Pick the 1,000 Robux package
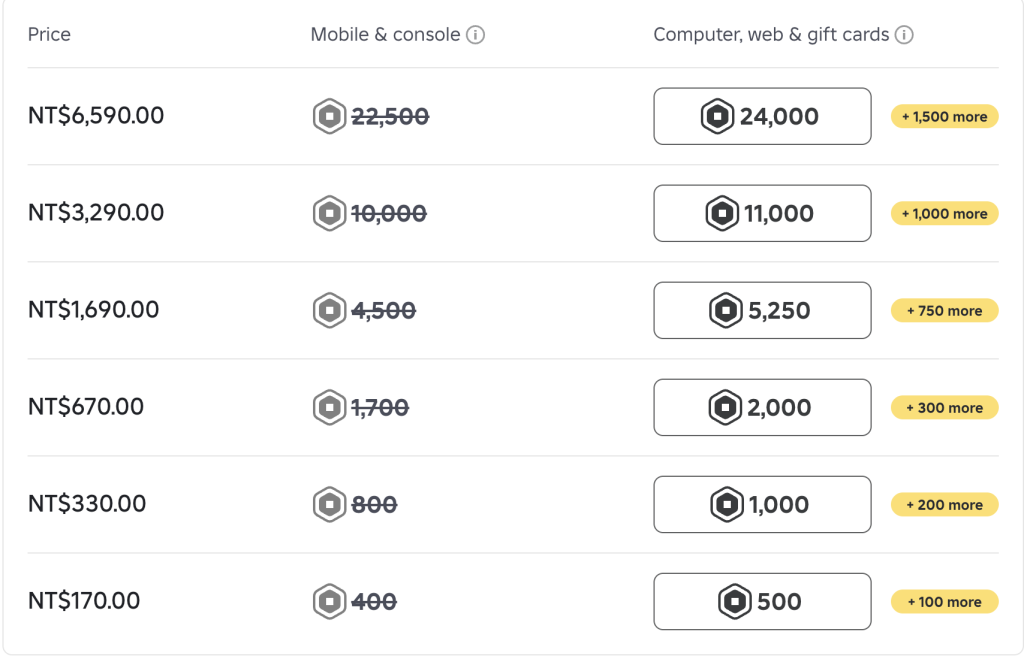 point(762,504)
